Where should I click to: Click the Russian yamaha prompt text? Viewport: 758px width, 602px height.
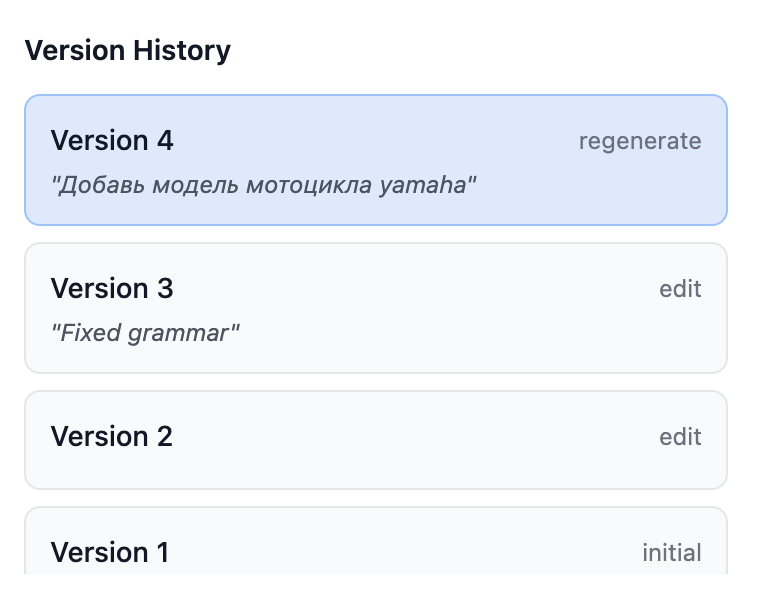click(264, 185)
